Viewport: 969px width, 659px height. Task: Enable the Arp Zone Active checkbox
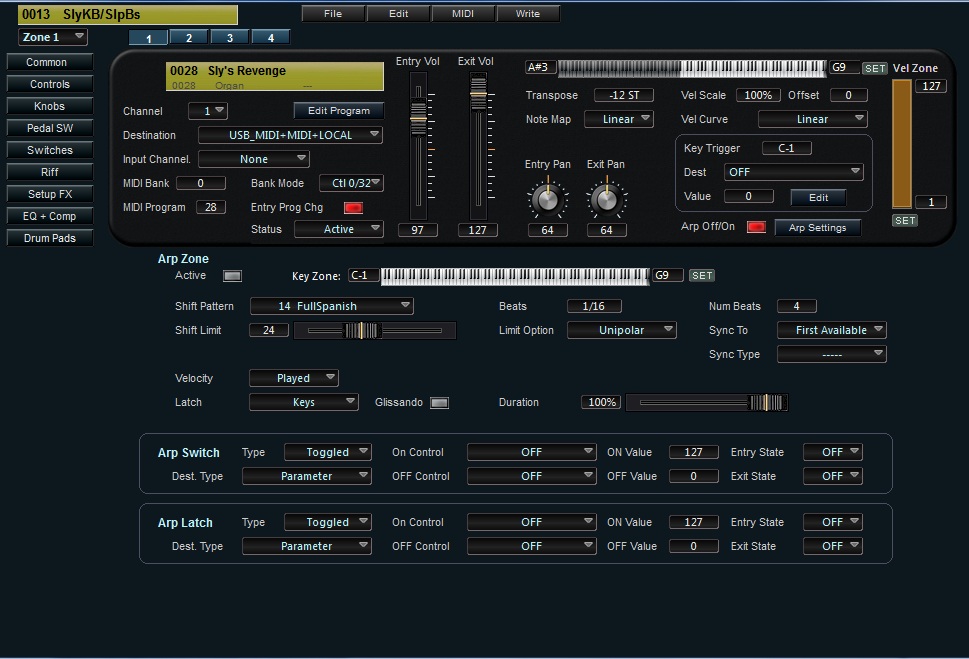[x=232, y=275]
